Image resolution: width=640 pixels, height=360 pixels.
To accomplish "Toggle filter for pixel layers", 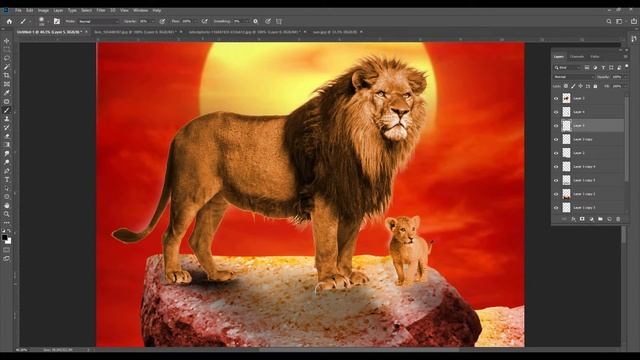I will tap(587, 67).
